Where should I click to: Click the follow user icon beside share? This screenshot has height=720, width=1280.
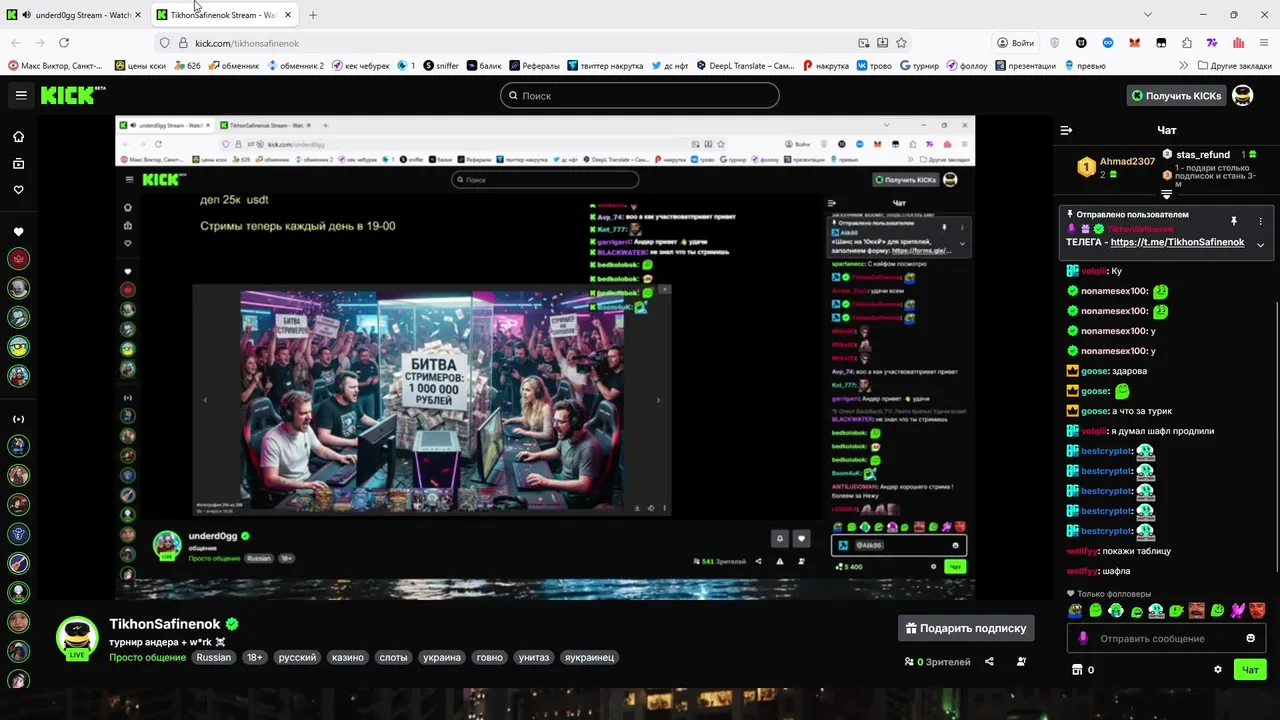1021,661
